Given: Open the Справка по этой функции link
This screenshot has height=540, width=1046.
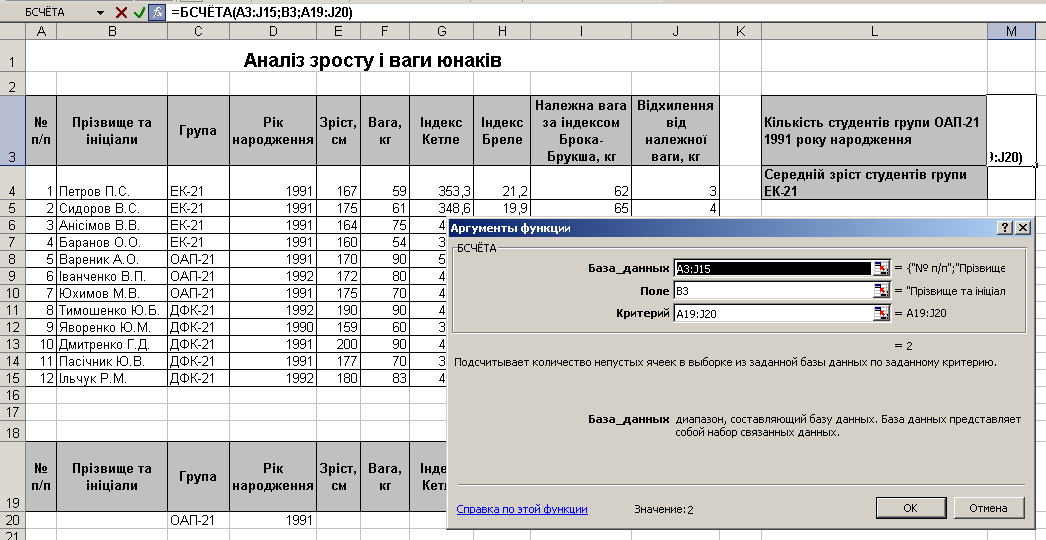Looking at the screenshot, I should pos(522,509).
